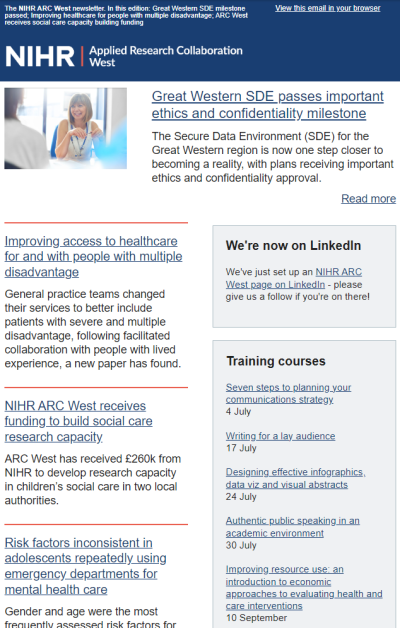400x628 pixels.
Task: Click the woman at desk article photo
Action: pos(66,128)
